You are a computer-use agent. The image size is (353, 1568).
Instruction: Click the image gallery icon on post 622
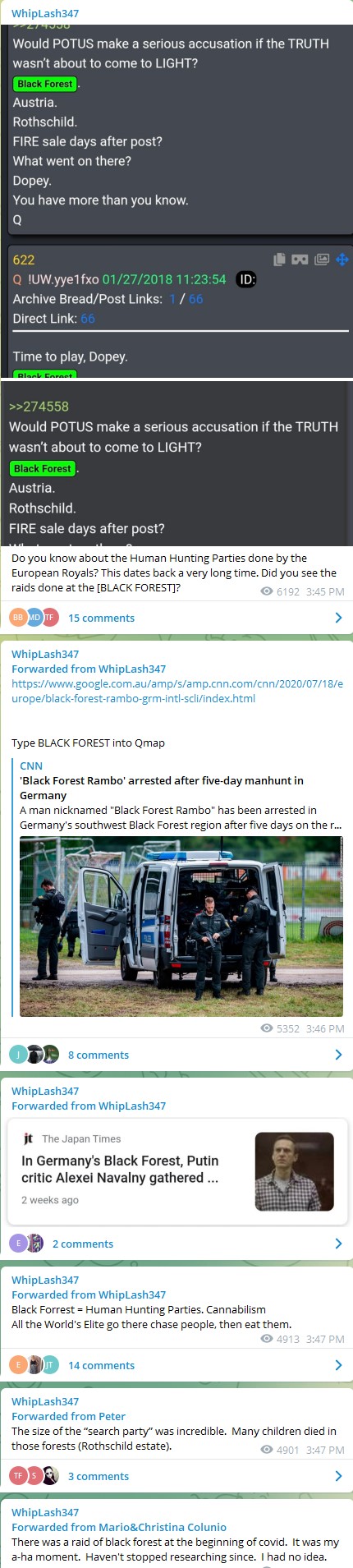point(322,260)
